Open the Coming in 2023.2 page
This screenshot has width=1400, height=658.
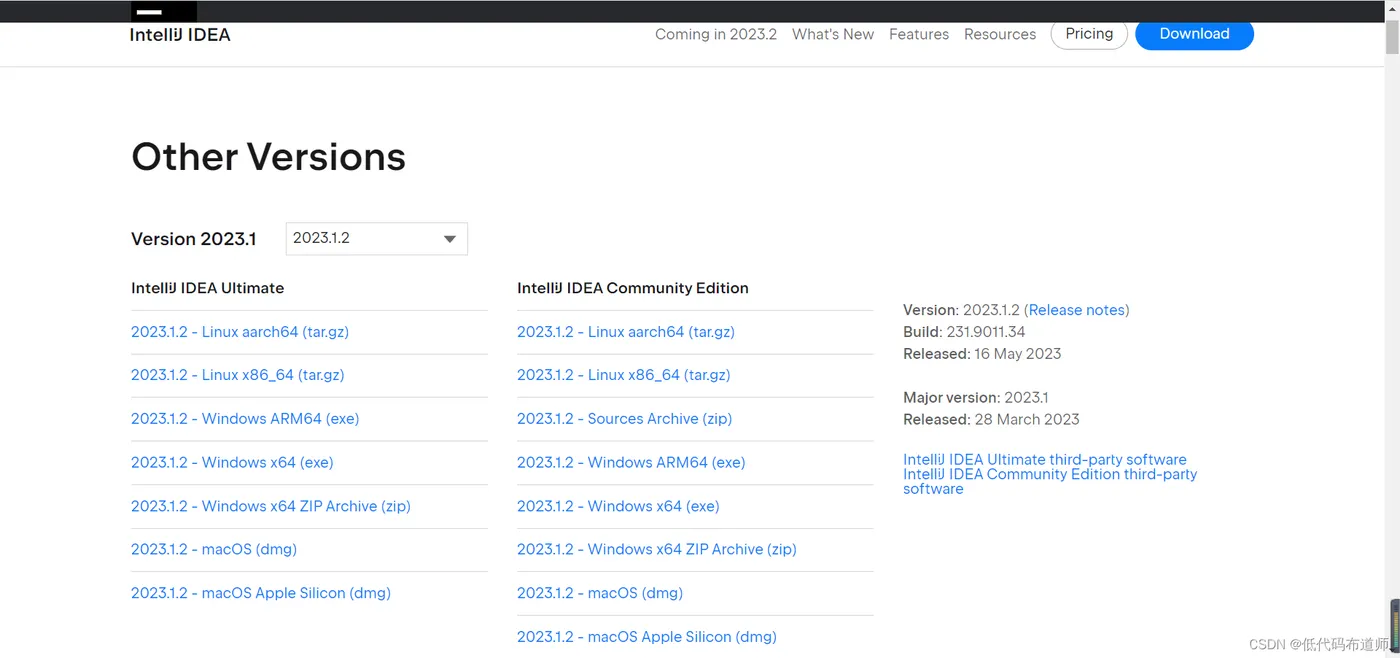(716, 34)
